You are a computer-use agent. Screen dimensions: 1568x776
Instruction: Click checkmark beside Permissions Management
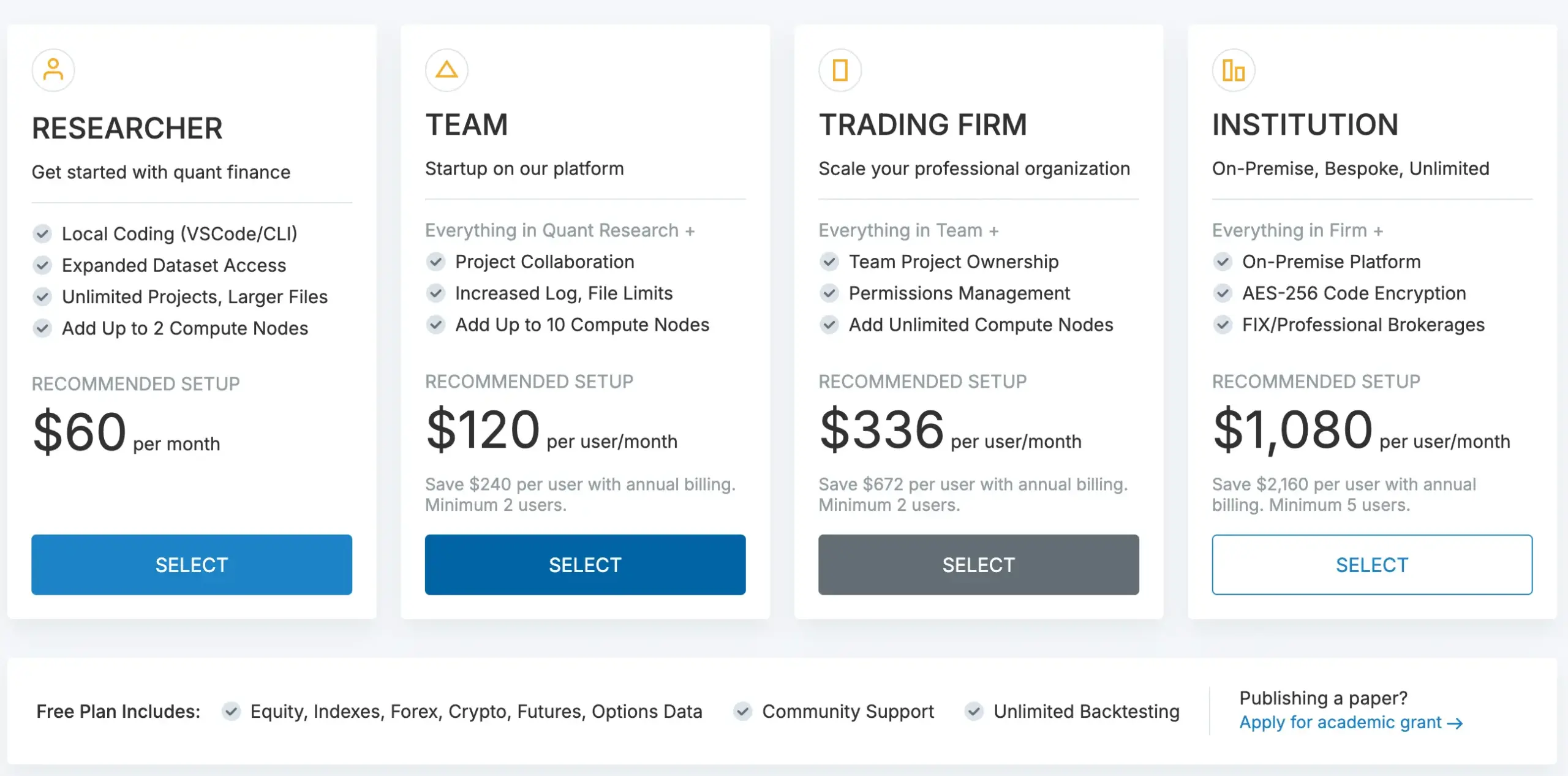829,293
